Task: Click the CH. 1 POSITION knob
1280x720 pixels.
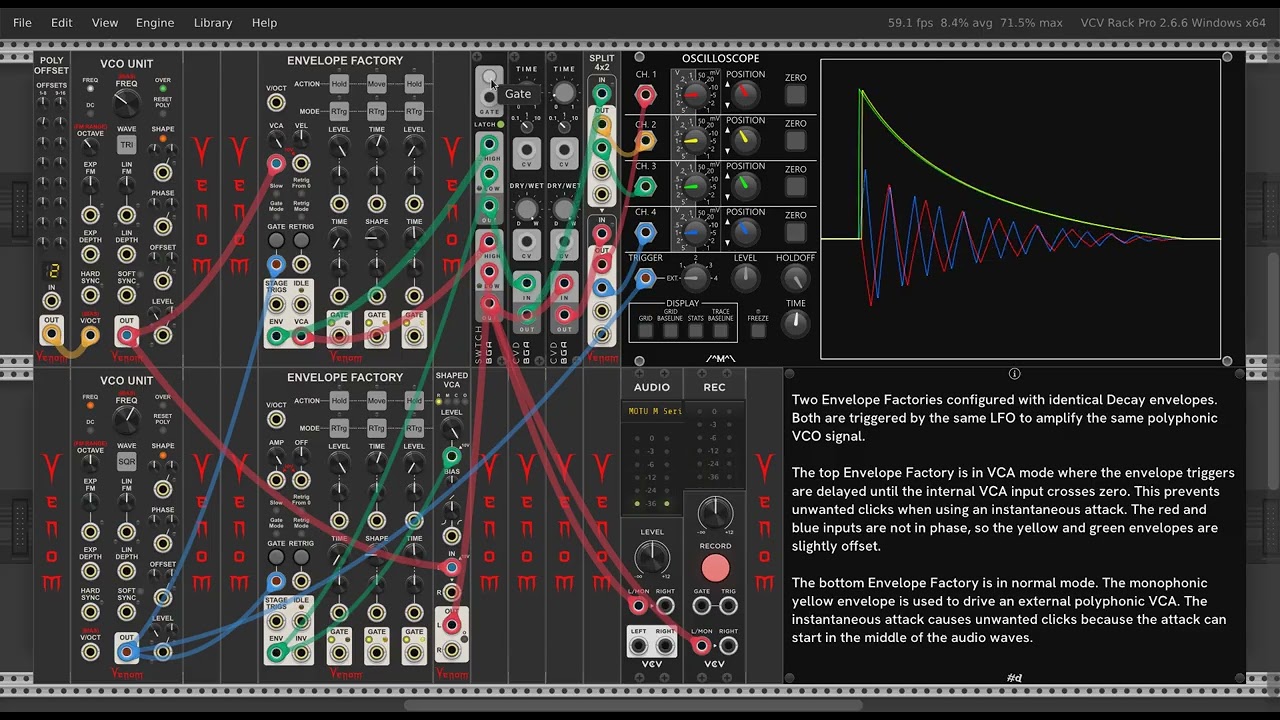Action: [x=745, y=95]
